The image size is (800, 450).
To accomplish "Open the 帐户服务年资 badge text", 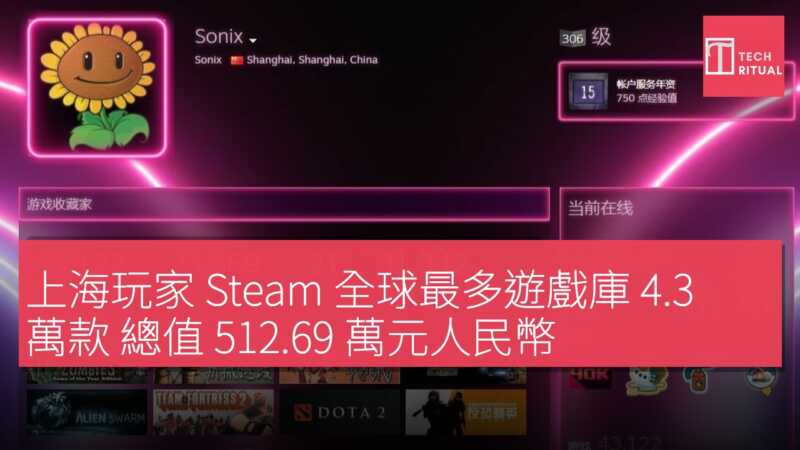I will [x=645, y=84].
